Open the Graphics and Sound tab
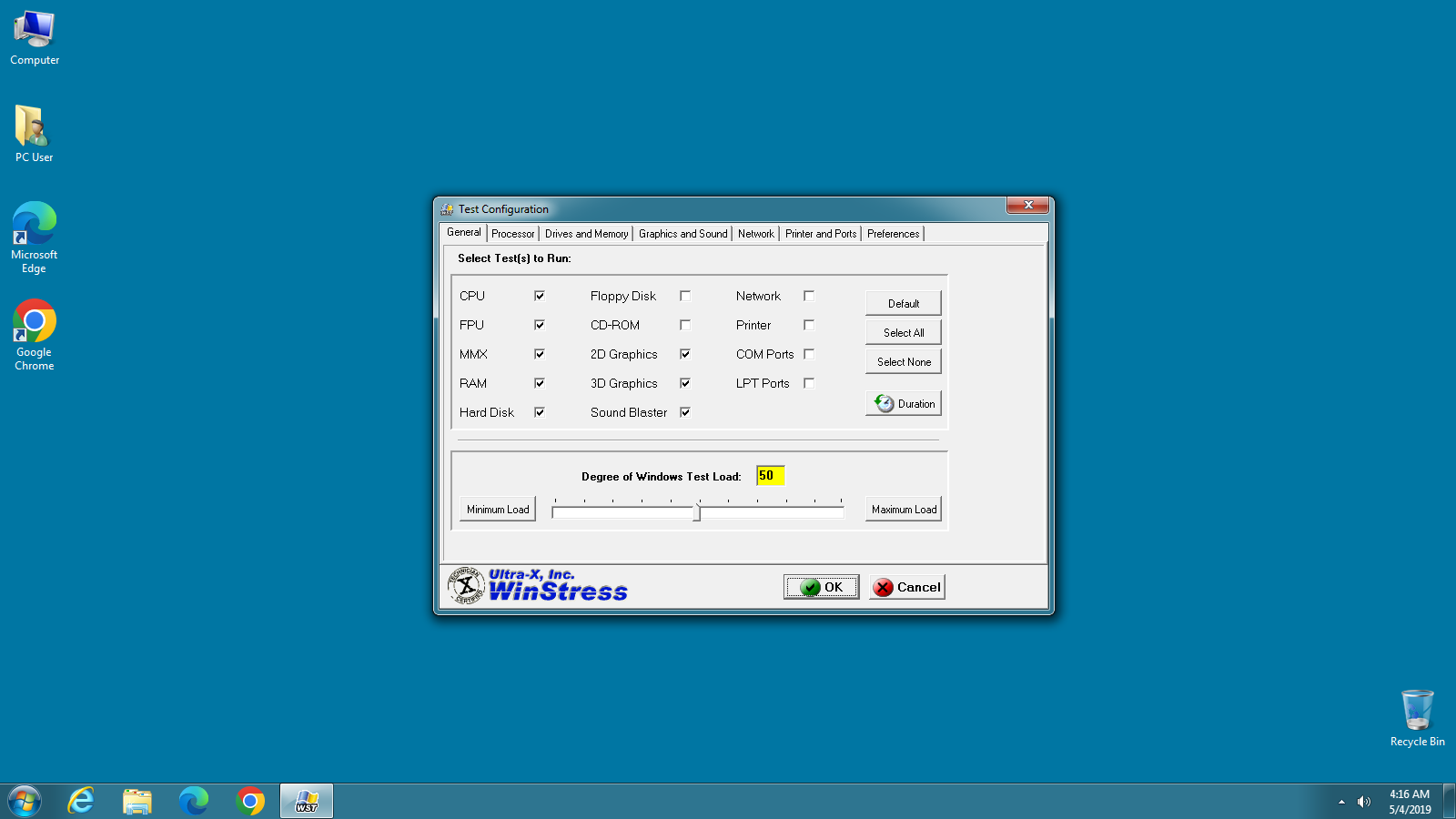The height and width of the screenshot is (819, 1456). click(682, 234)
